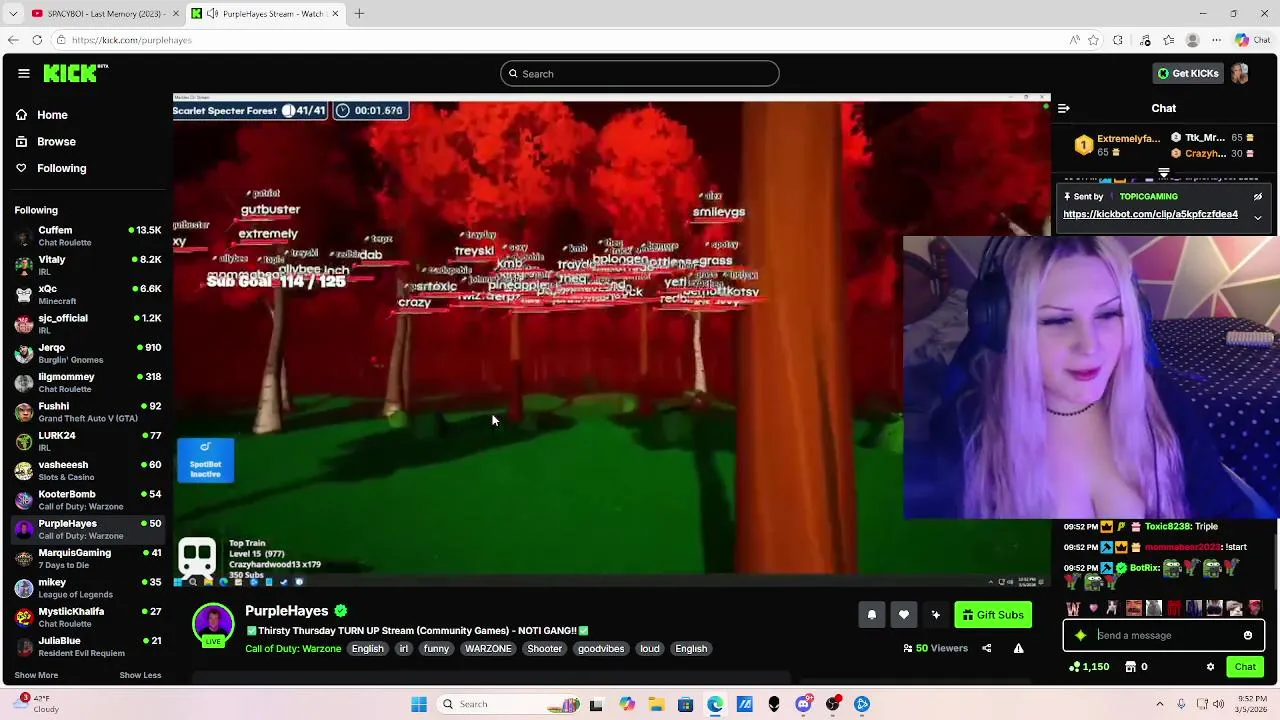The height and width of the screenshot is (720, 1280).
Task: Open the user profile avatar menu
Action: pos(1240,73)
